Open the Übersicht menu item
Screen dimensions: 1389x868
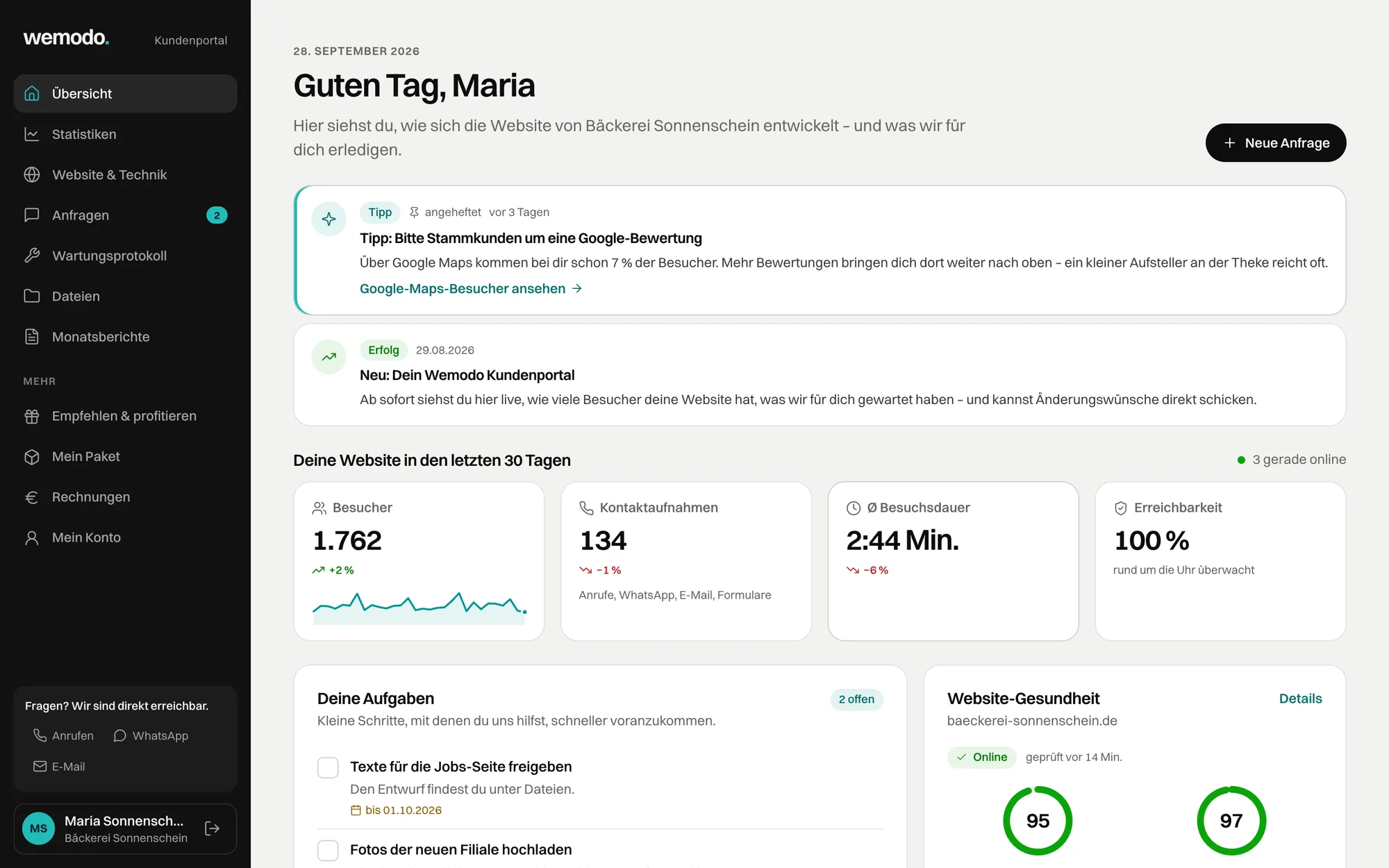point(125,94)
